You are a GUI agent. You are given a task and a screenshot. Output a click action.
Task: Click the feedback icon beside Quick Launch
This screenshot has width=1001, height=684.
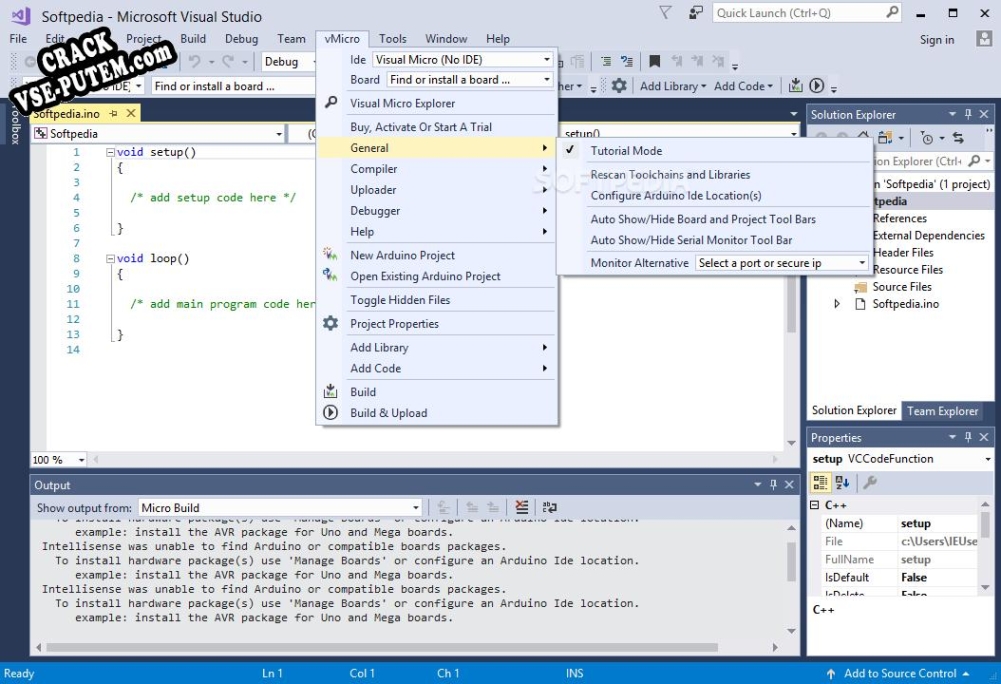point(696,13)
